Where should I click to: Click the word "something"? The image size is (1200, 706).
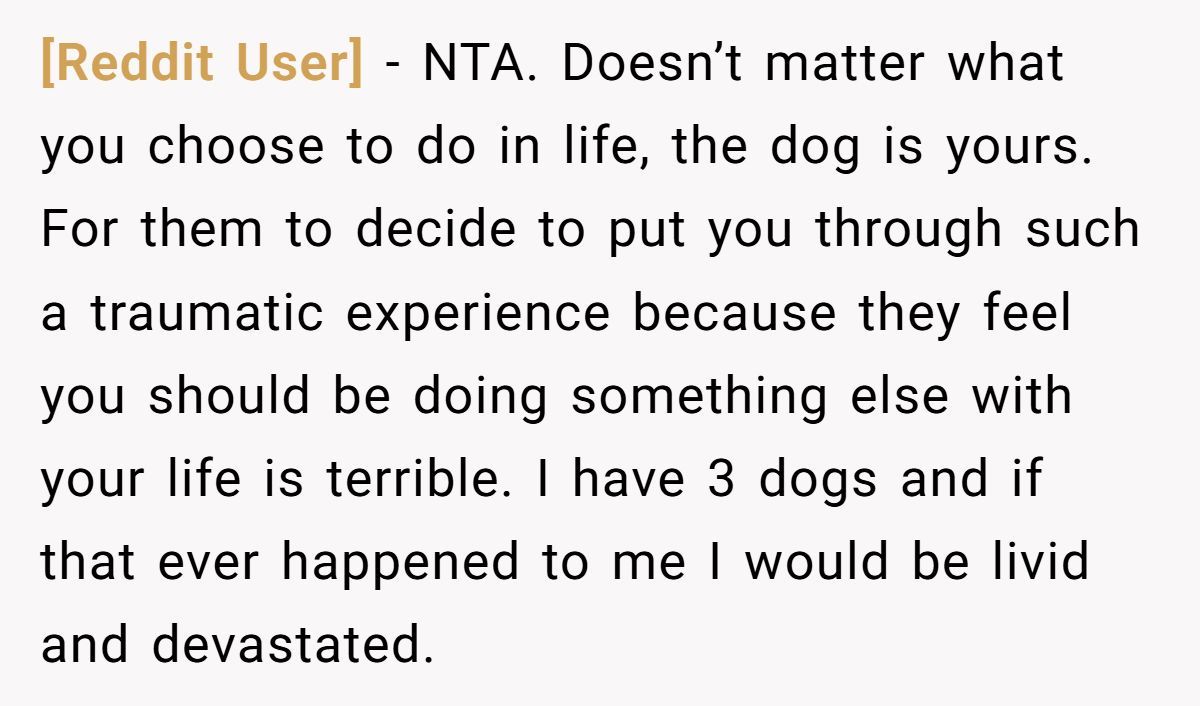point(699,396)
